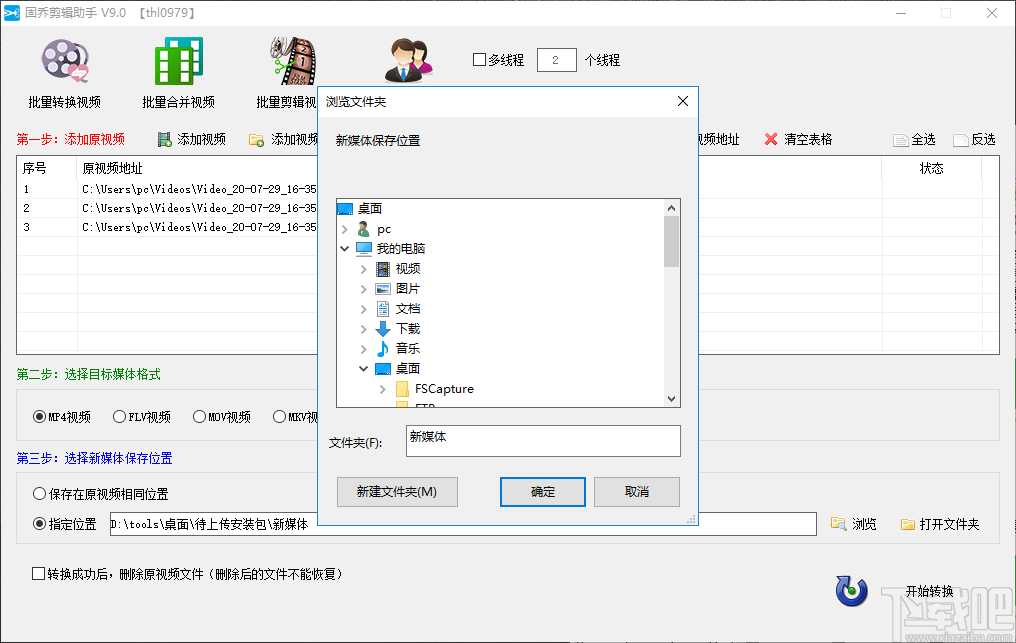Image resolution: width=1016 pixels, height=643 pixels.
Task: Select the MKV video radio button
Action: 279,417
